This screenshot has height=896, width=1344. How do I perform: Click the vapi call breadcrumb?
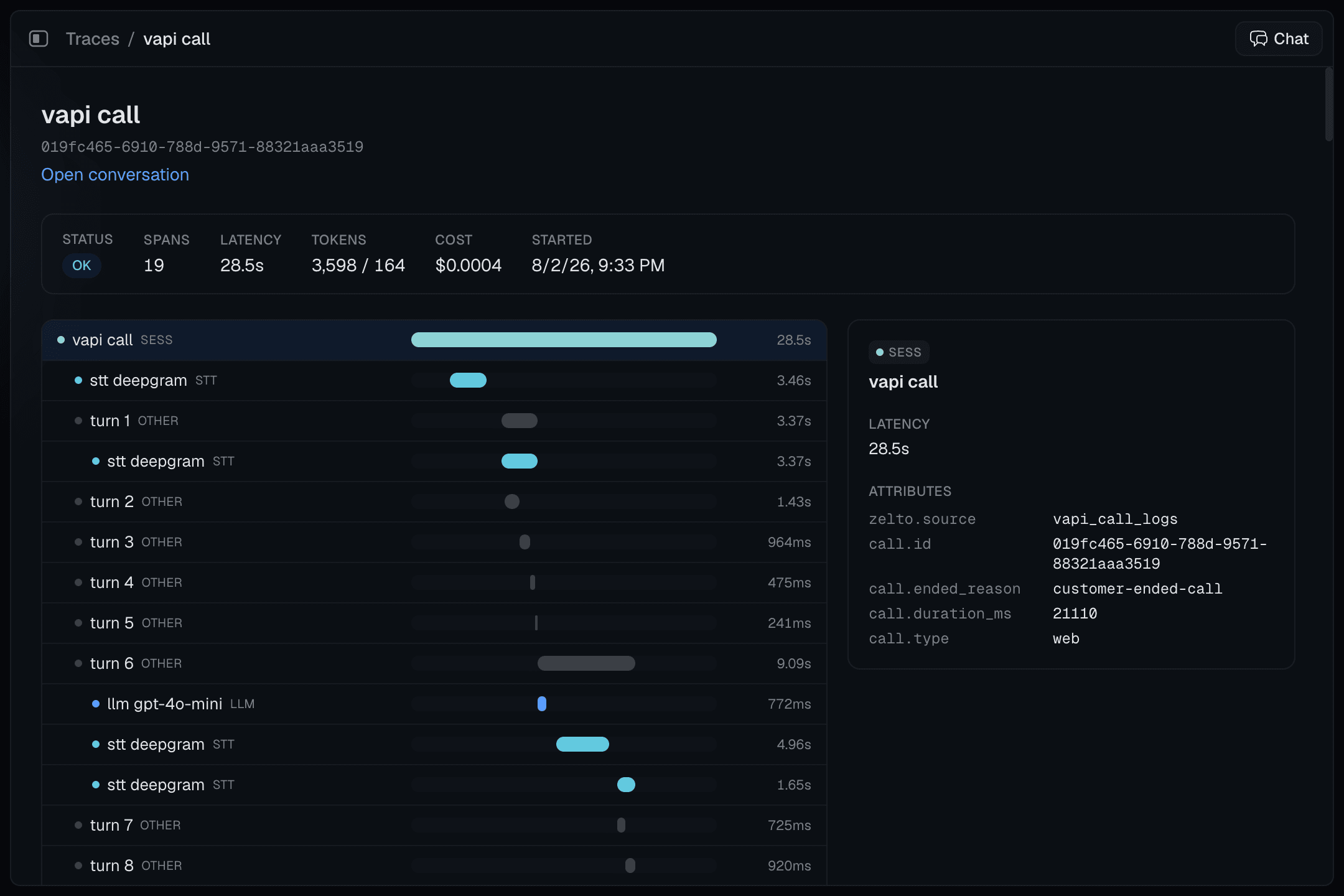177,39
